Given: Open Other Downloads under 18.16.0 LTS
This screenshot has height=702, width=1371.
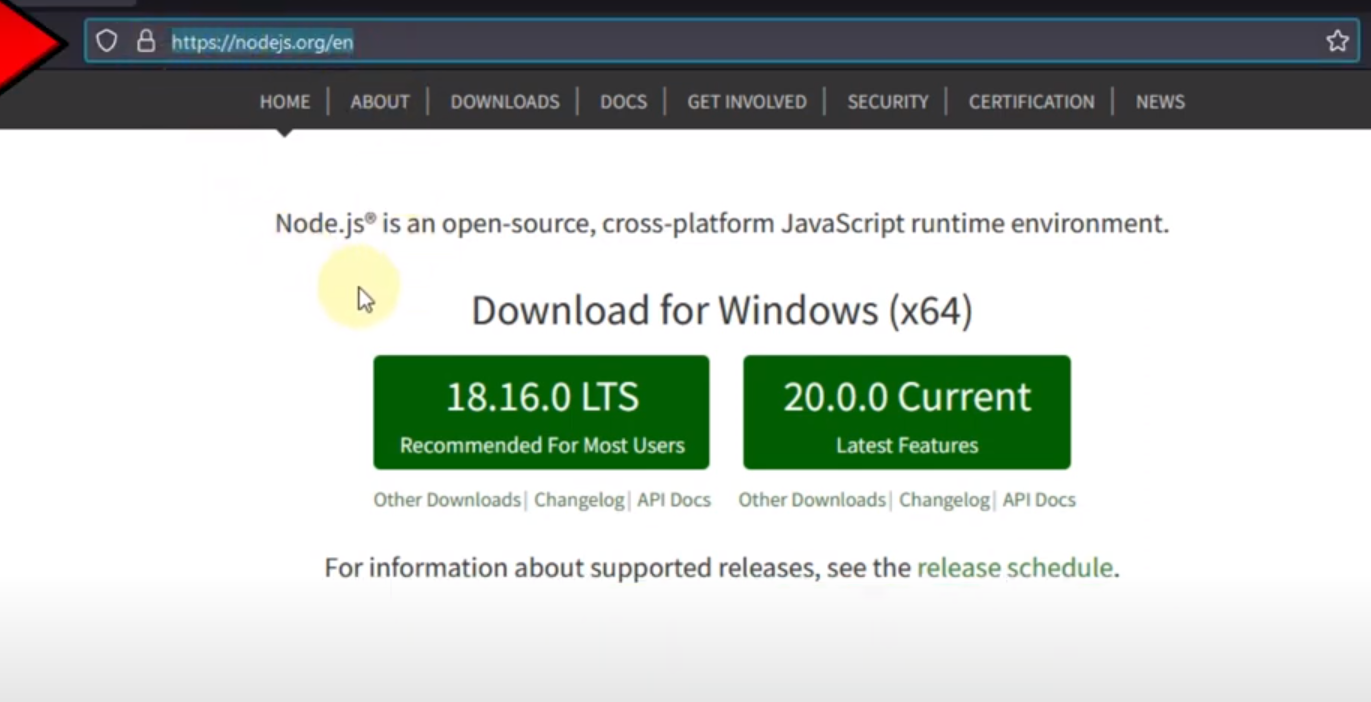Looking at the screenshot, I should 447,500.
